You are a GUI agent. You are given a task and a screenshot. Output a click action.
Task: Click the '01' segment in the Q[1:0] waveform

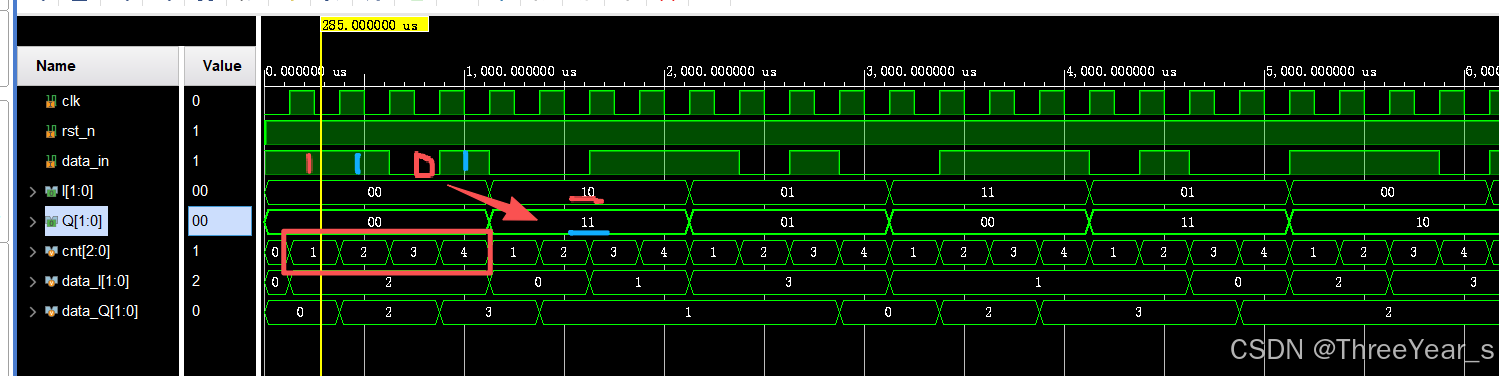click(x=788, y=221)
